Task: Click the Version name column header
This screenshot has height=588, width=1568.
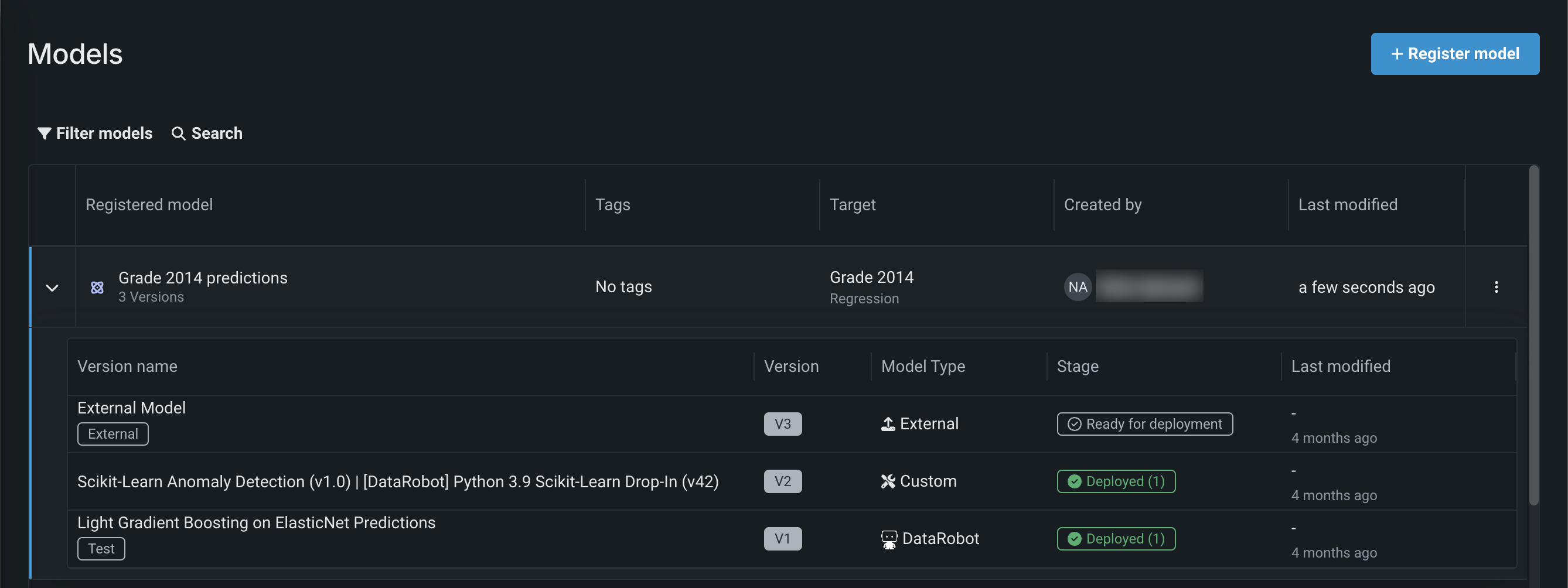Action: click(127, 367)
